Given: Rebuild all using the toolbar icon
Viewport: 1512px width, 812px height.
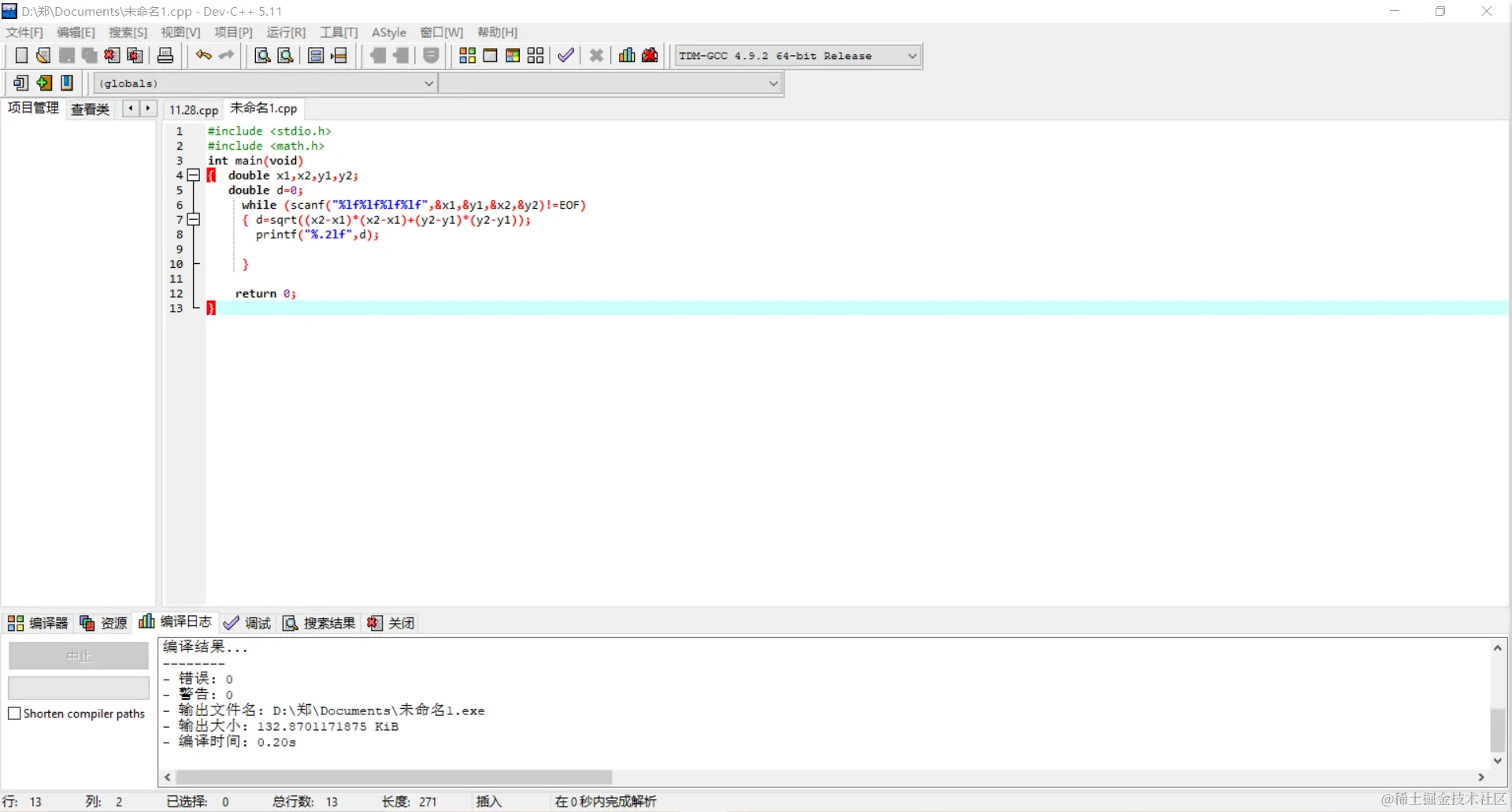Looking at the screenshot, I should [535, 55].
